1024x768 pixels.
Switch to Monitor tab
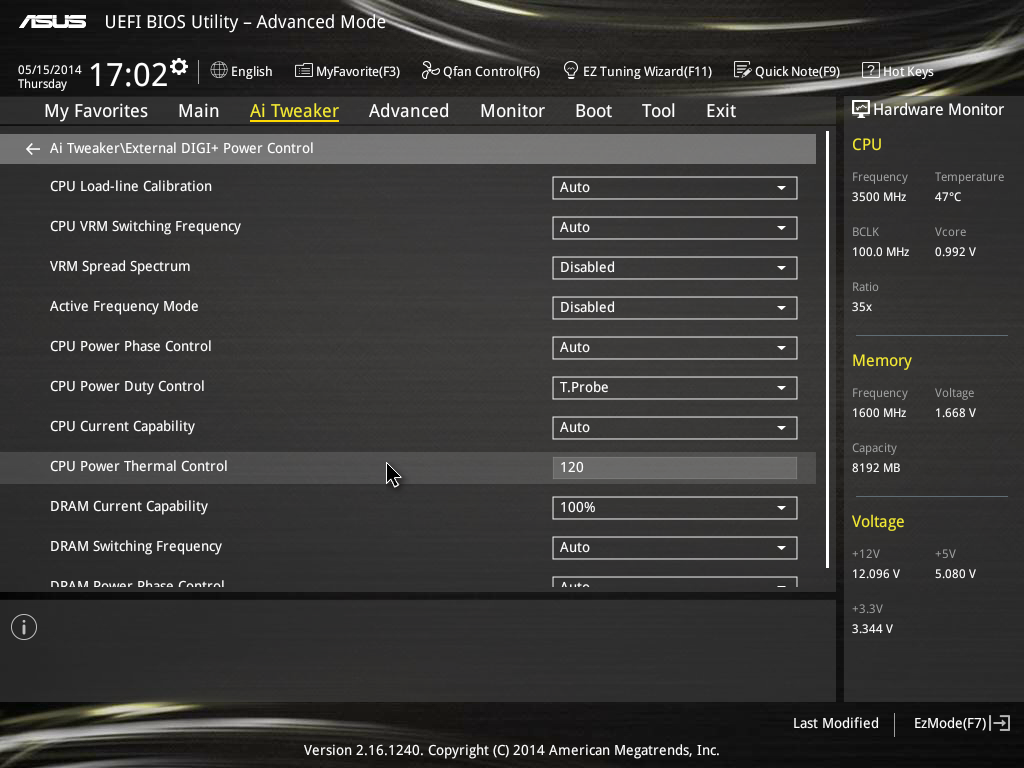[x=512, y=111]
